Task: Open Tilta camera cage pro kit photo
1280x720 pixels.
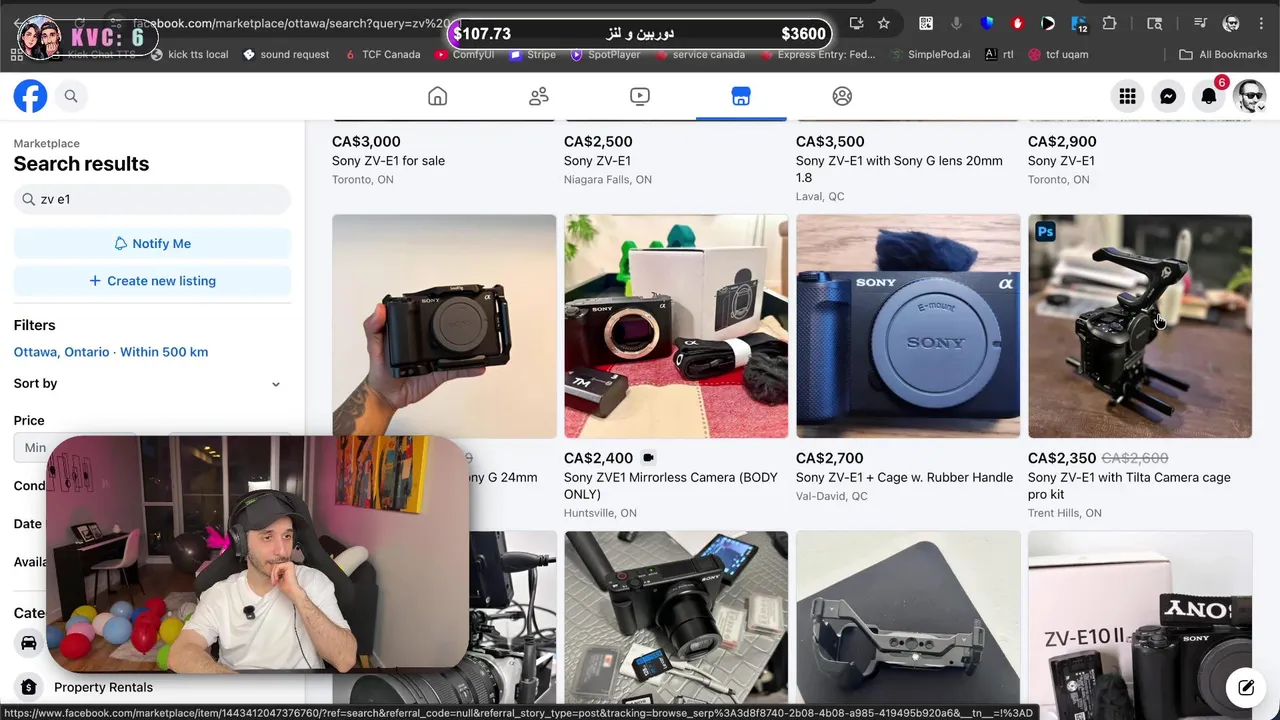Action: tap(1140, 326)
